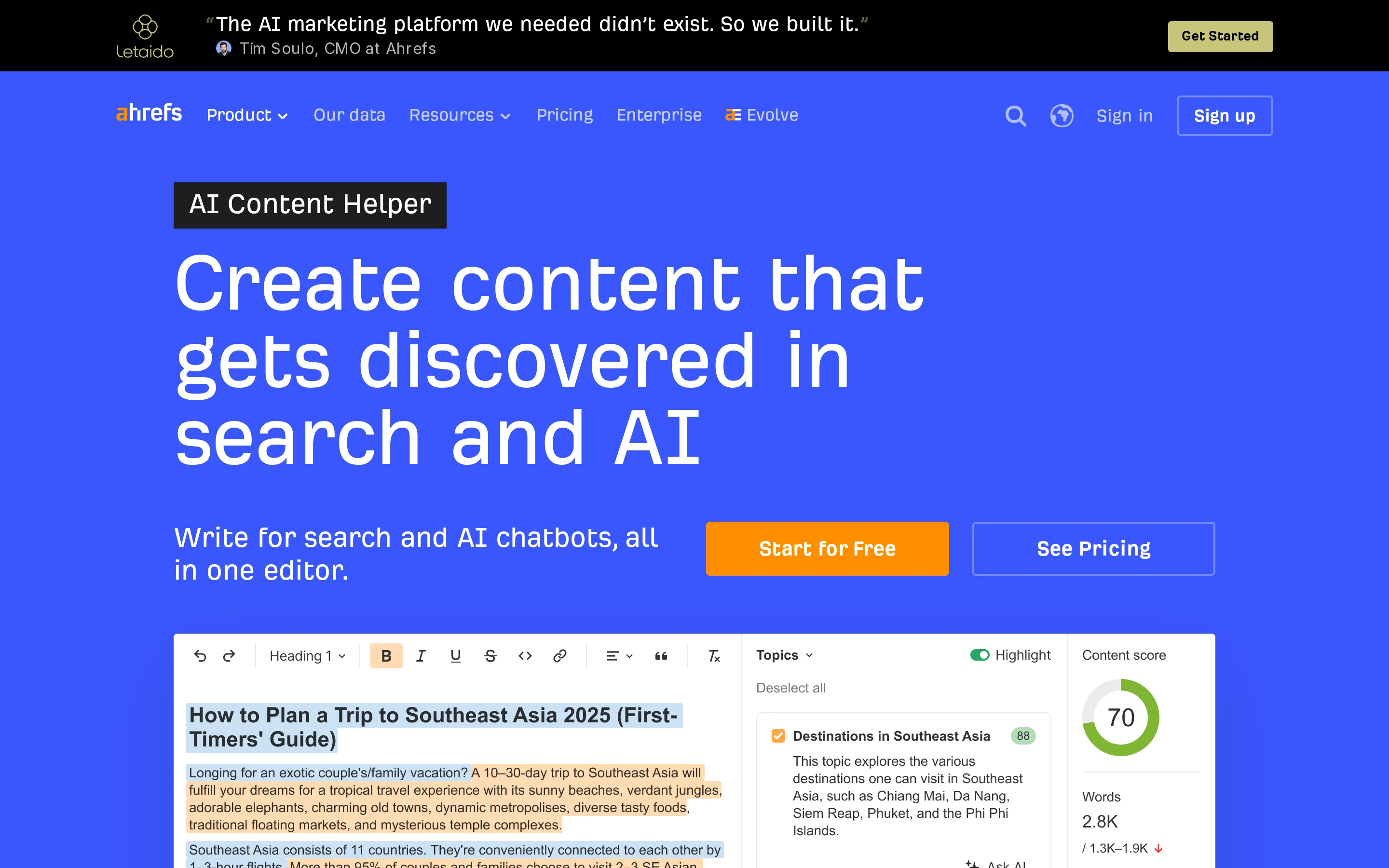1389x868 pixels.
Task: Click See Pricing button
Action: [1093, 548]
